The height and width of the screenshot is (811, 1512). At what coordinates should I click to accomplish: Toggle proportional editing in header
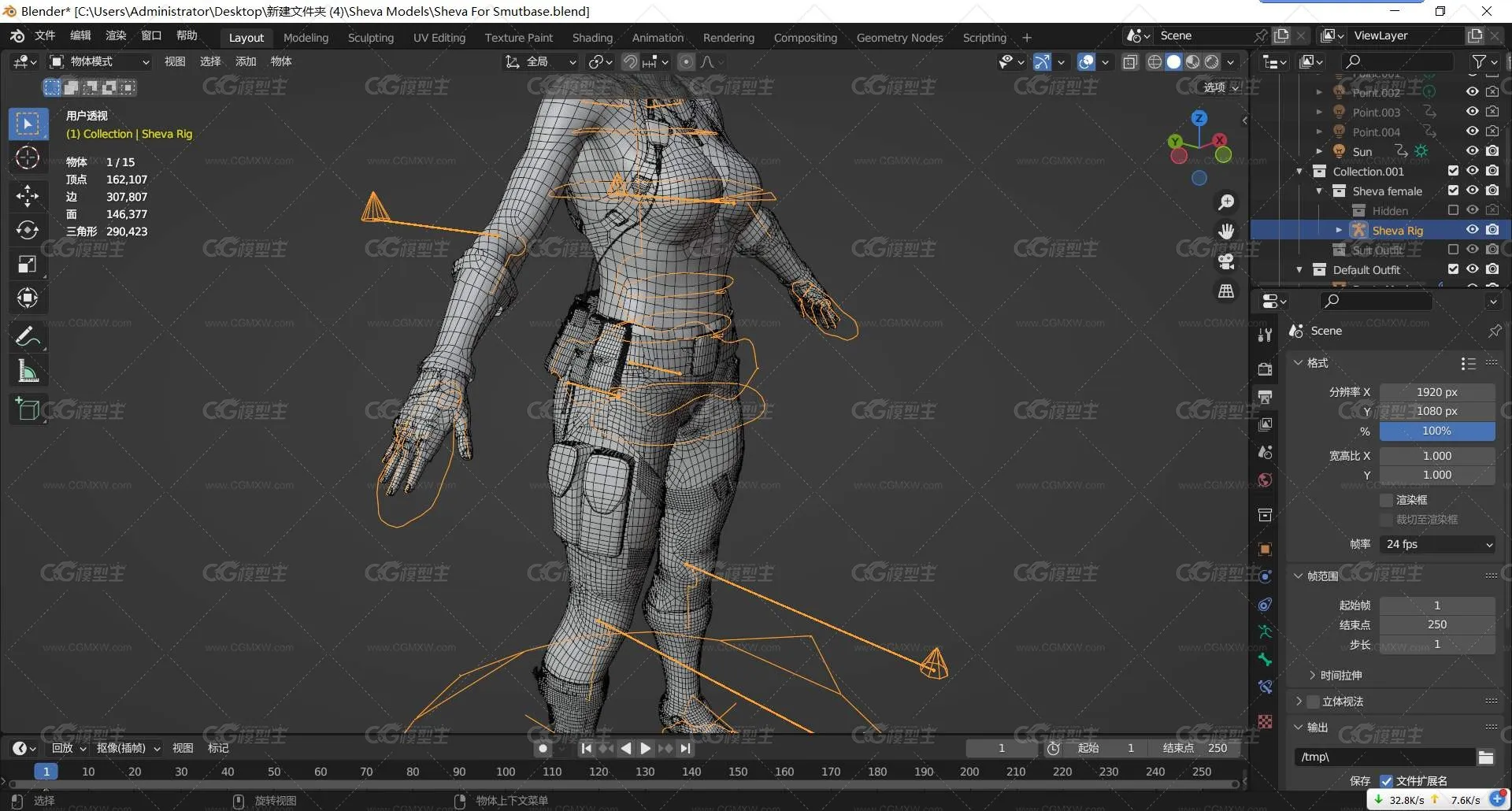(x=687, y=61)
